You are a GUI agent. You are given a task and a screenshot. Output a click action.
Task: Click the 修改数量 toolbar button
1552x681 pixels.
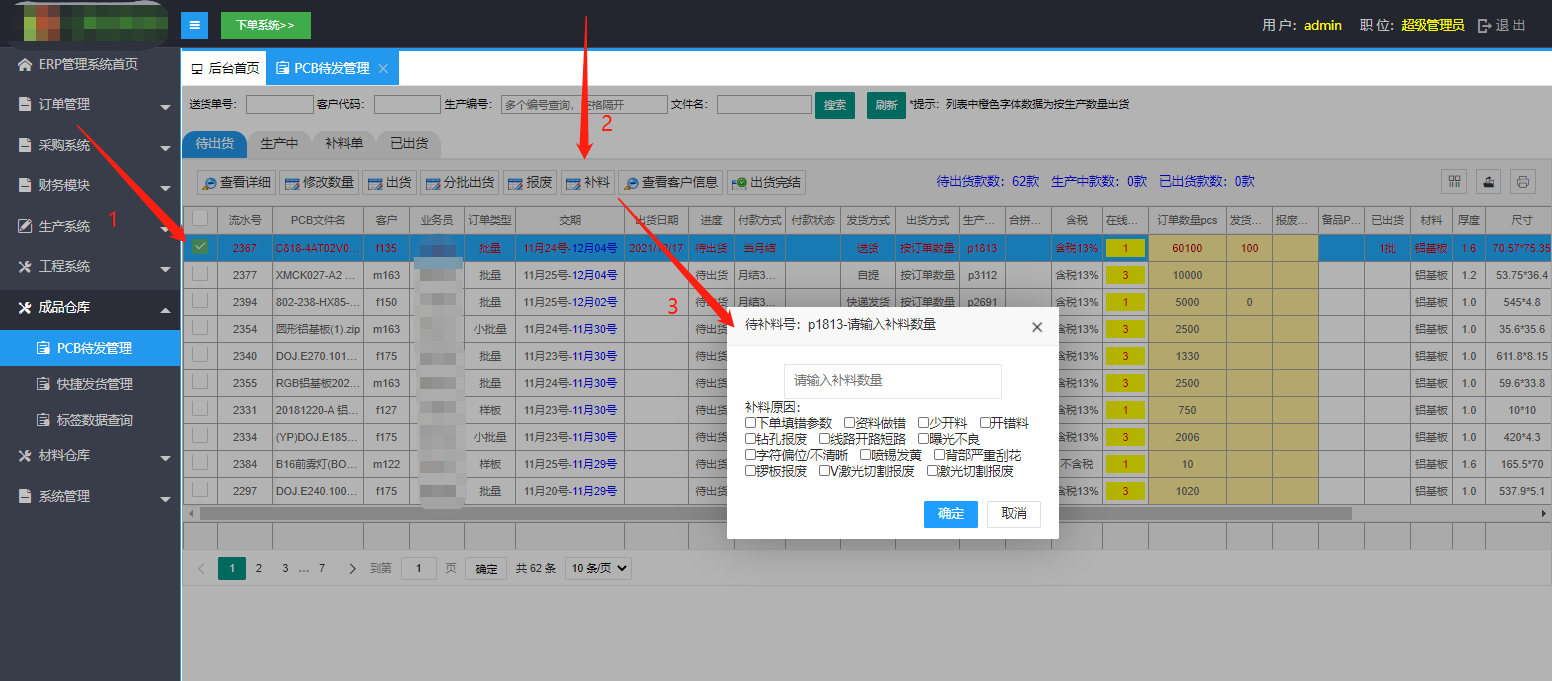coord(318,182)
